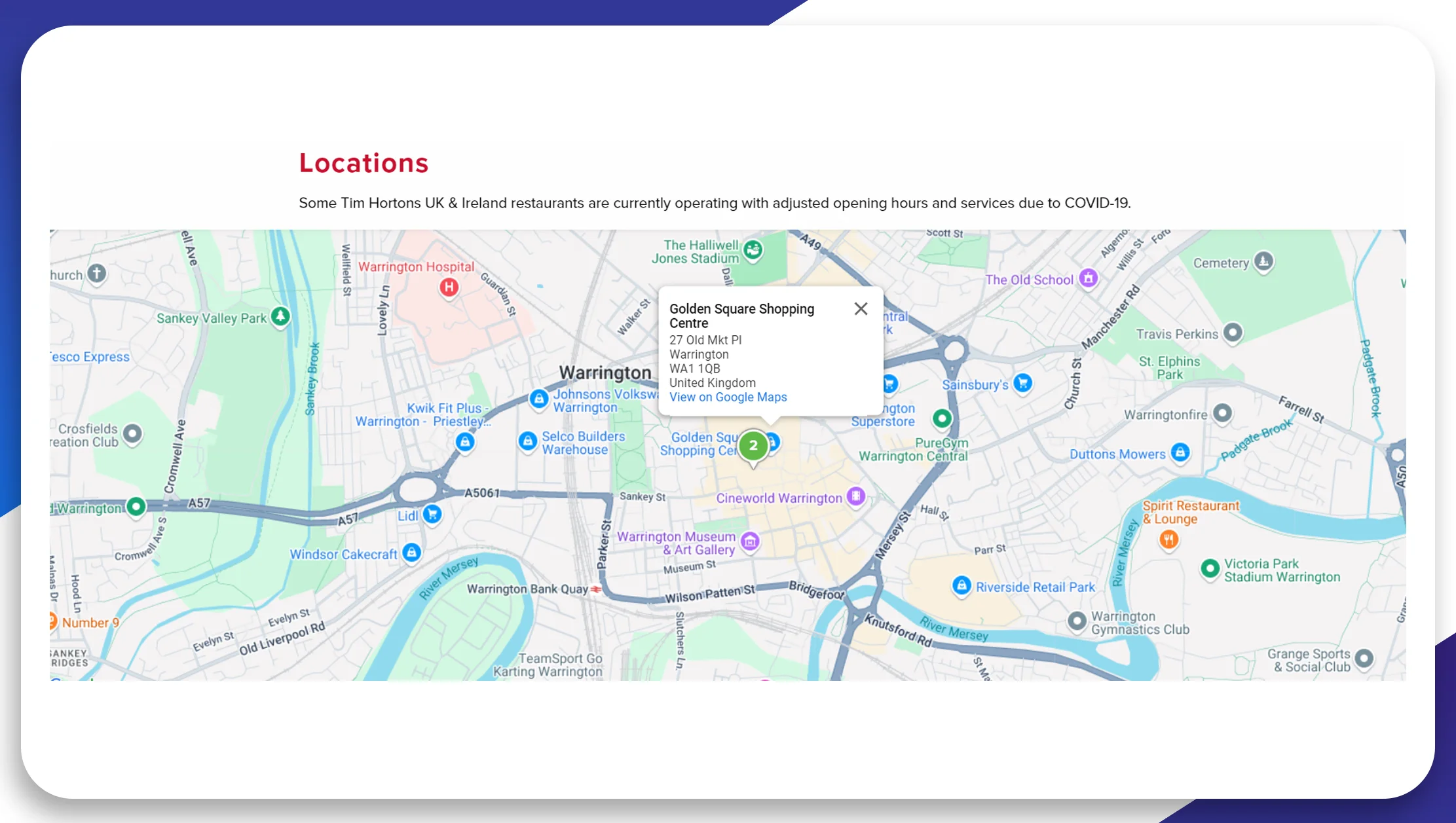Click the Grange Sports & Social Club pin

click(x=1364, y=658)
